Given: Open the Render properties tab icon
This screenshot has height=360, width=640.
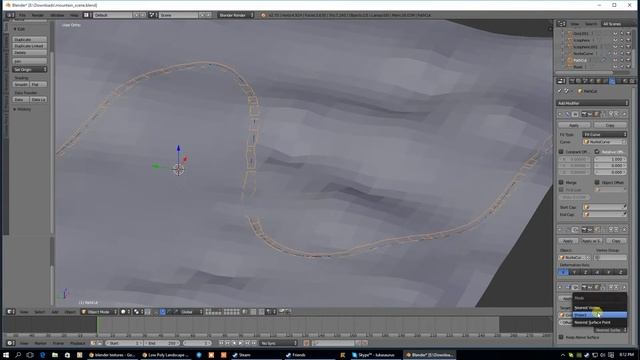Looking at the screenshot, I should pyautogui.click(x=572, y=81).
